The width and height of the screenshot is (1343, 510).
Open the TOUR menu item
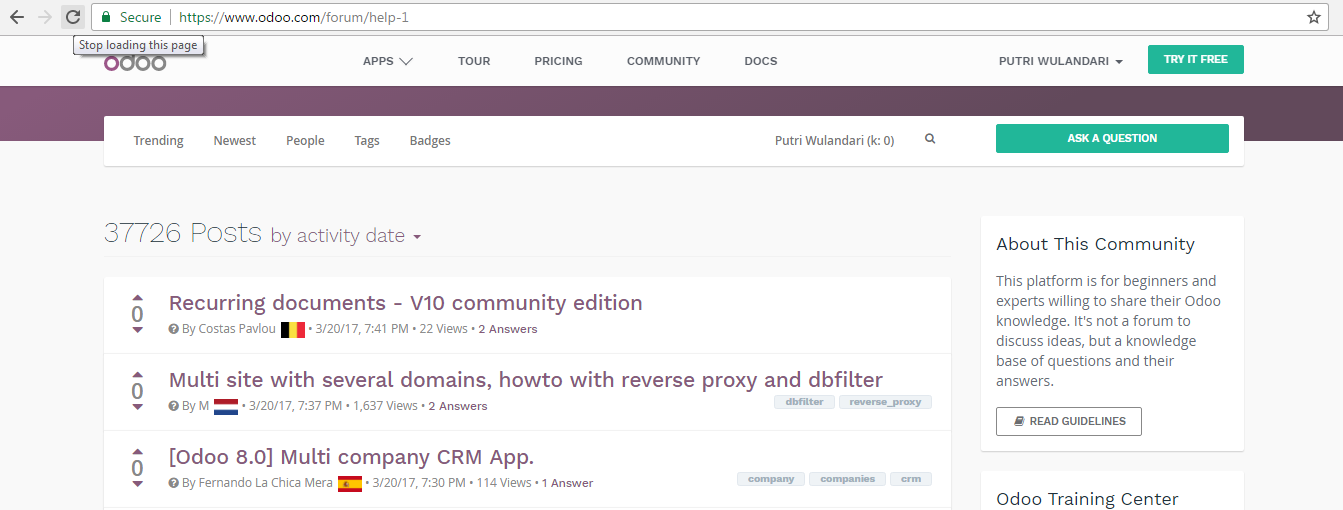[474, 61]
